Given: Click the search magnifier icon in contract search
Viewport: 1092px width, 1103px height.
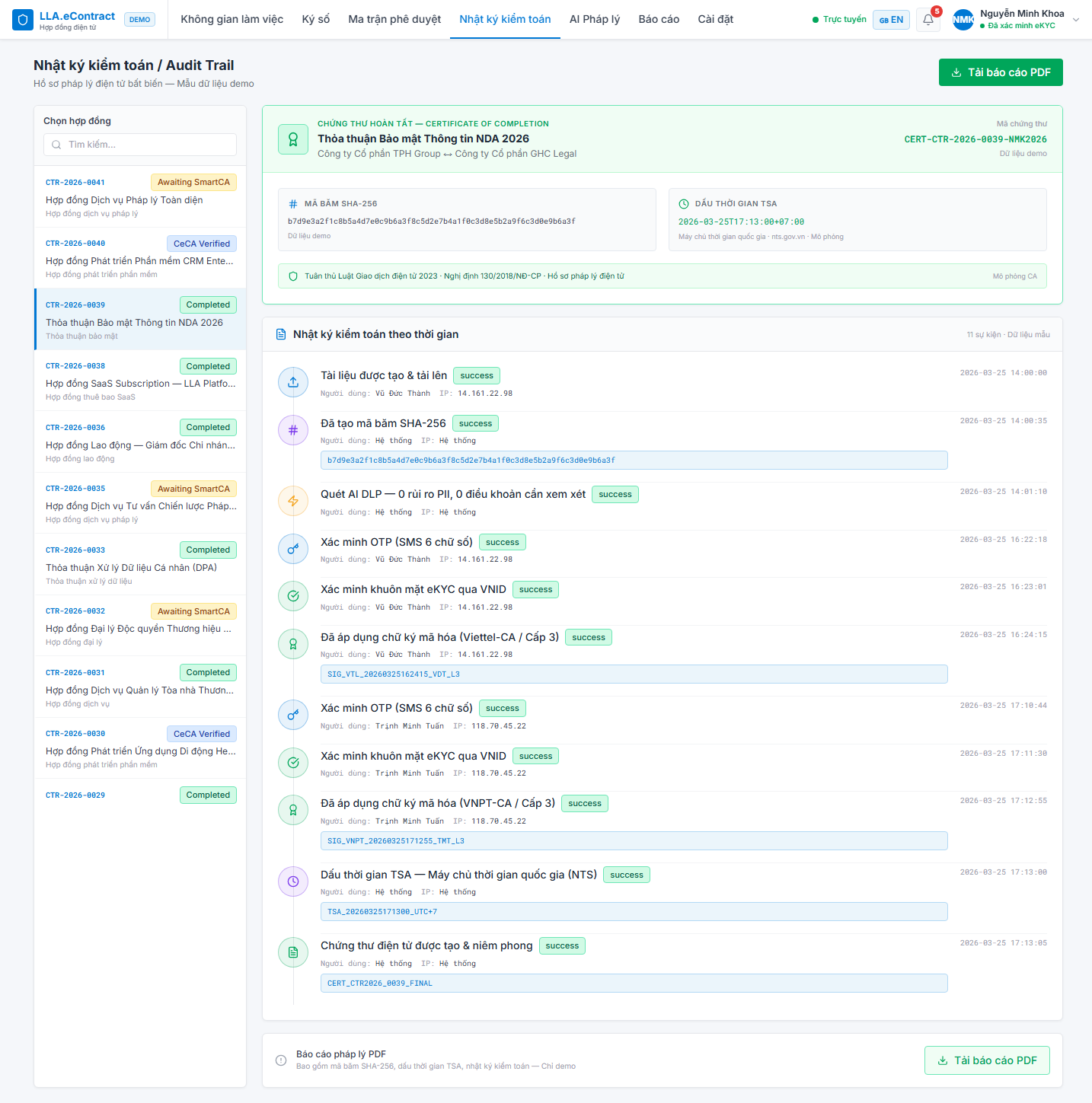Looking at the screenshot, I should click(56, 145).
